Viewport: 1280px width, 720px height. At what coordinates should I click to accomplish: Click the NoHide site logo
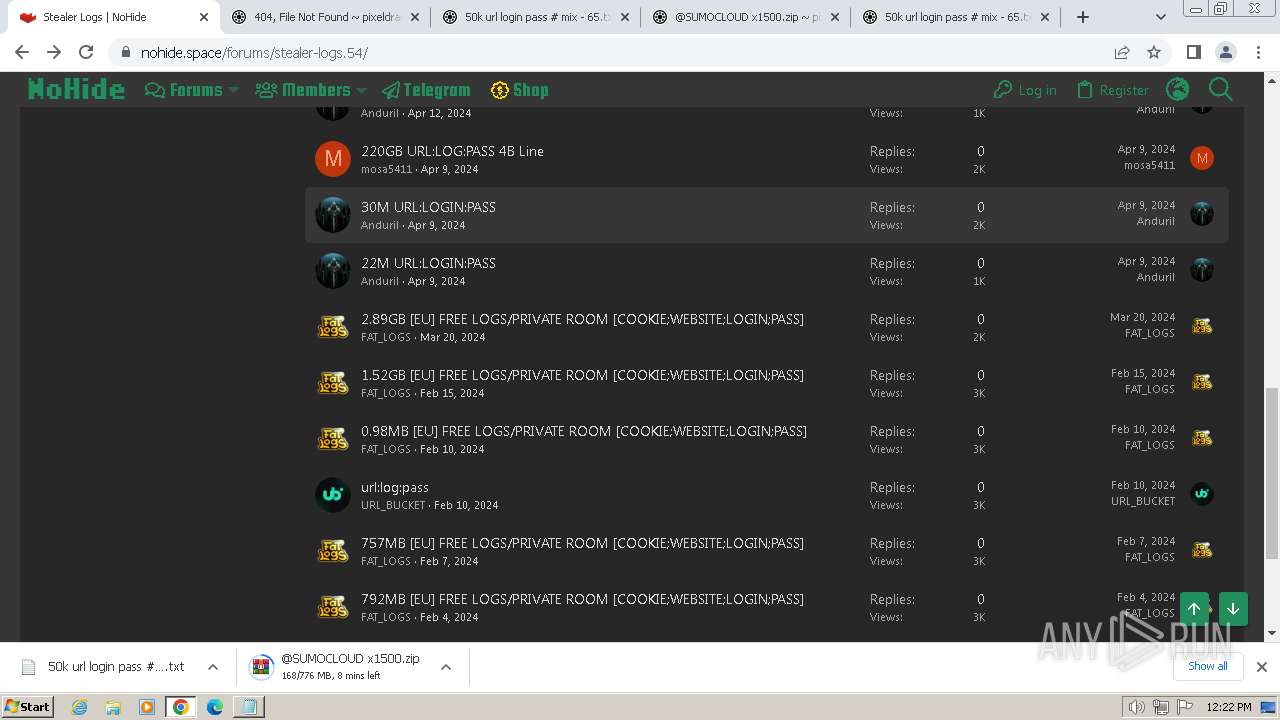click(x=76, y=90)
